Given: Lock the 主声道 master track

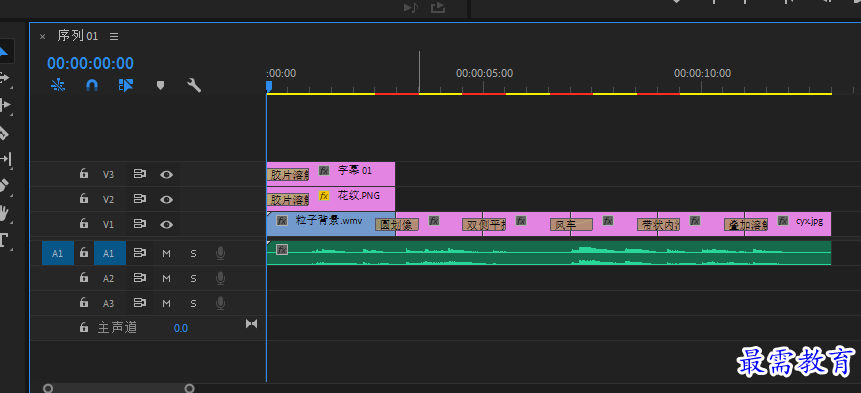Looking at the screenshot, I should (x=83, y=328).
